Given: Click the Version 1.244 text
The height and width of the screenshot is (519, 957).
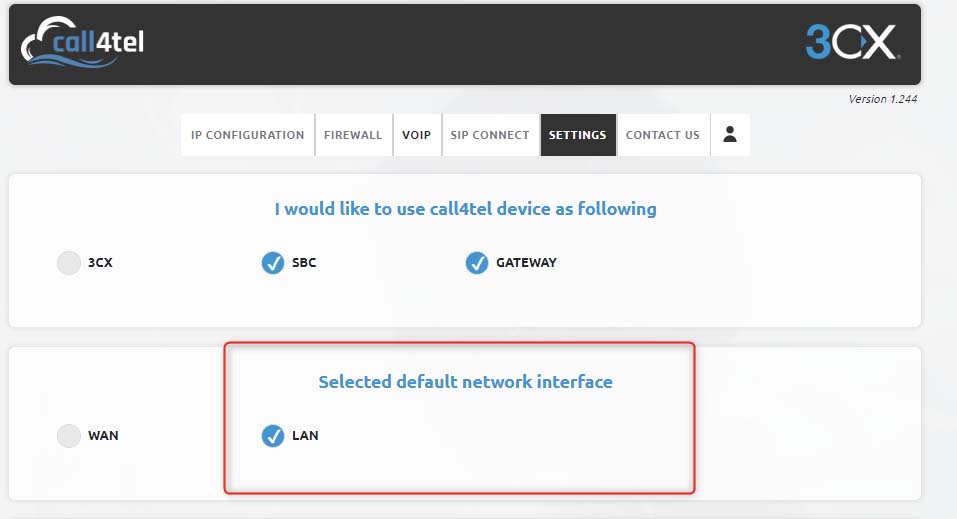Looking at the screenshot, I should [883, 99].
